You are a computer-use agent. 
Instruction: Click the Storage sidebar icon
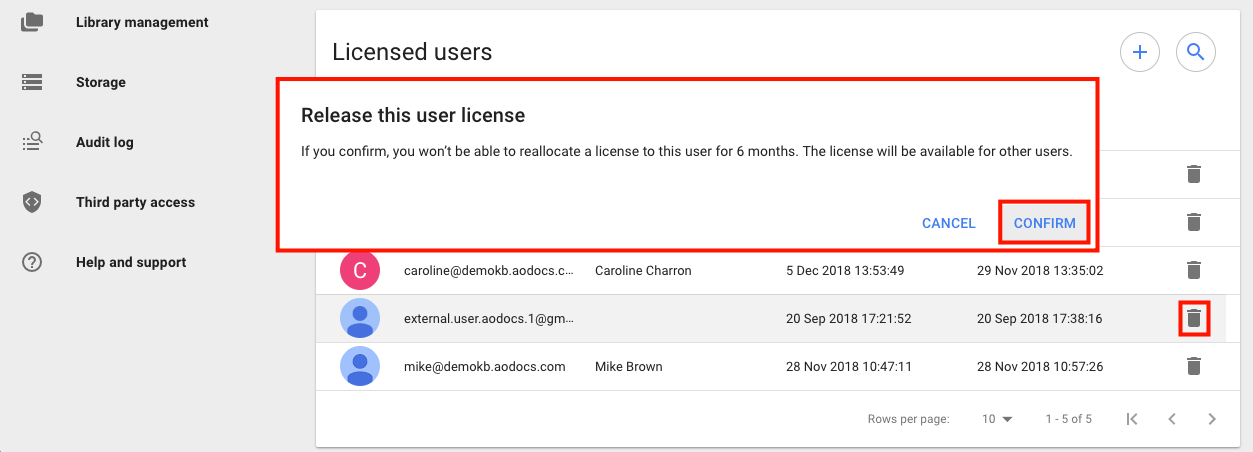click(x=32, y=82)
